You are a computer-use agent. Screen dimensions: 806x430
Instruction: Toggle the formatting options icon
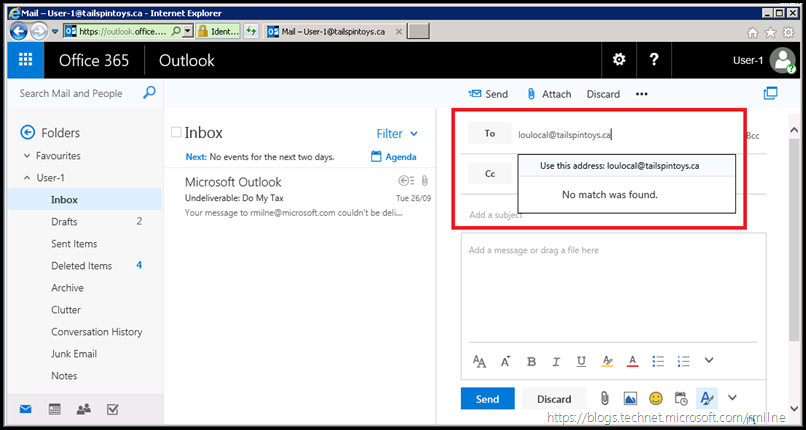[707, 398]
